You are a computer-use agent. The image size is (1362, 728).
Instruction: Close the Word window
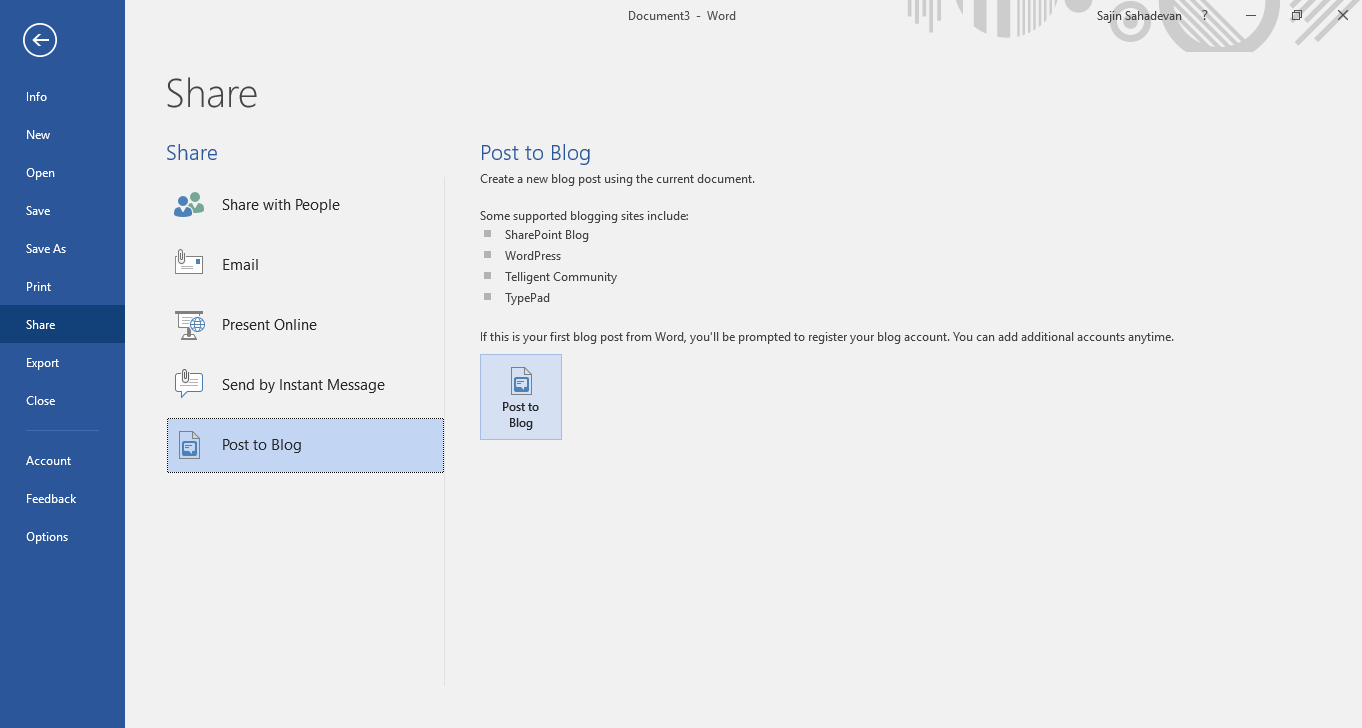pos(1343,16)
